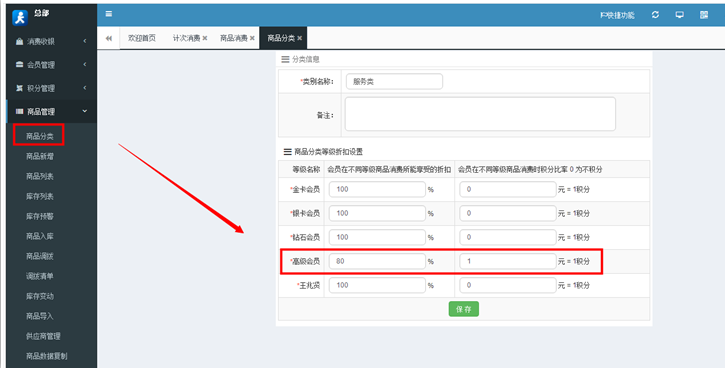This screenshot has height=368, width=725.
Task: Click the 总部 label in the header
Action: pos(41,13)
